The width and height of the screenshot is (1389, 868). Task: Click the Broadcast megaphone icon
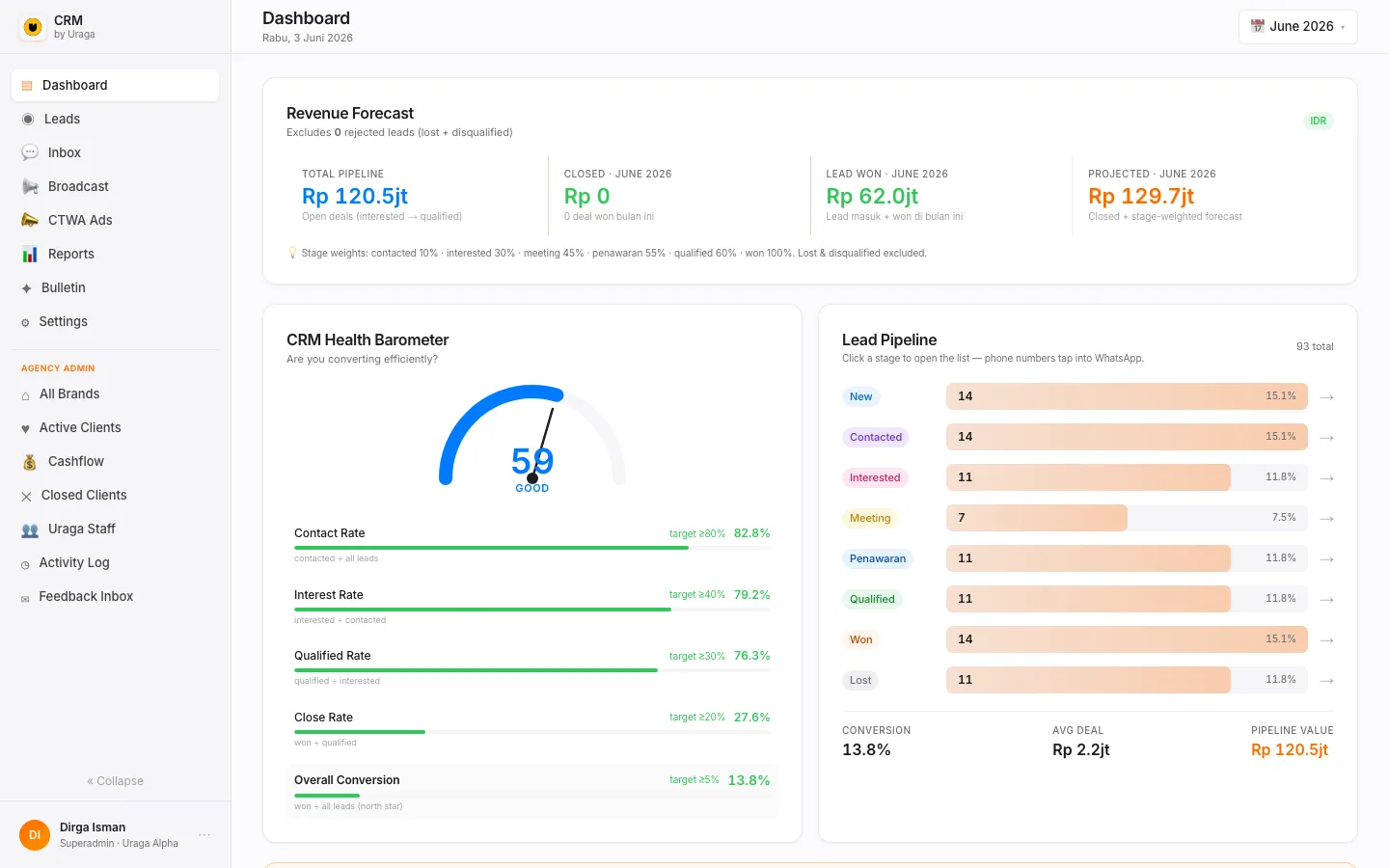[x=30, y=186]
